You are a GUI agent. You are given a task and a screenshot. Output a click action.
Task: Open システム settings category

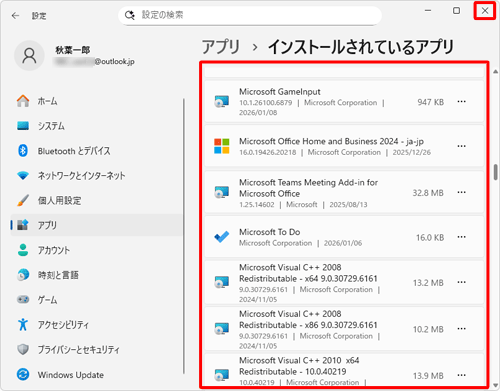97,126
